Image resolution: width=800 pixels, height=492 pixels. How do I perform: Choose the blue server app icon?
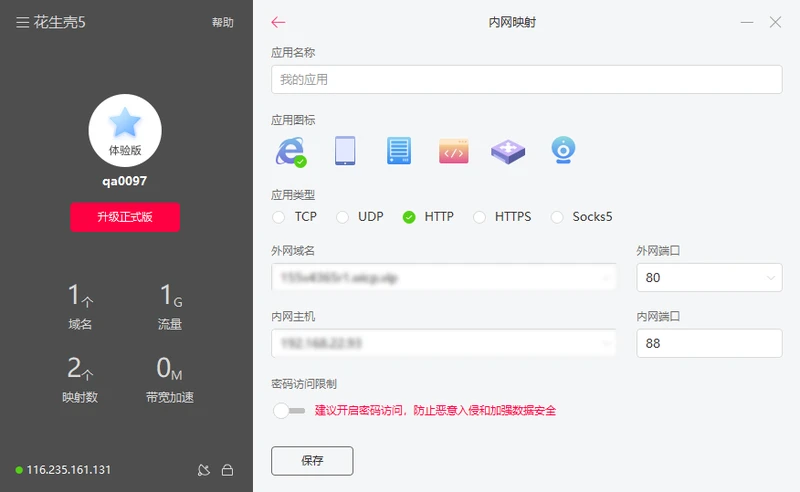coord(399,151)
